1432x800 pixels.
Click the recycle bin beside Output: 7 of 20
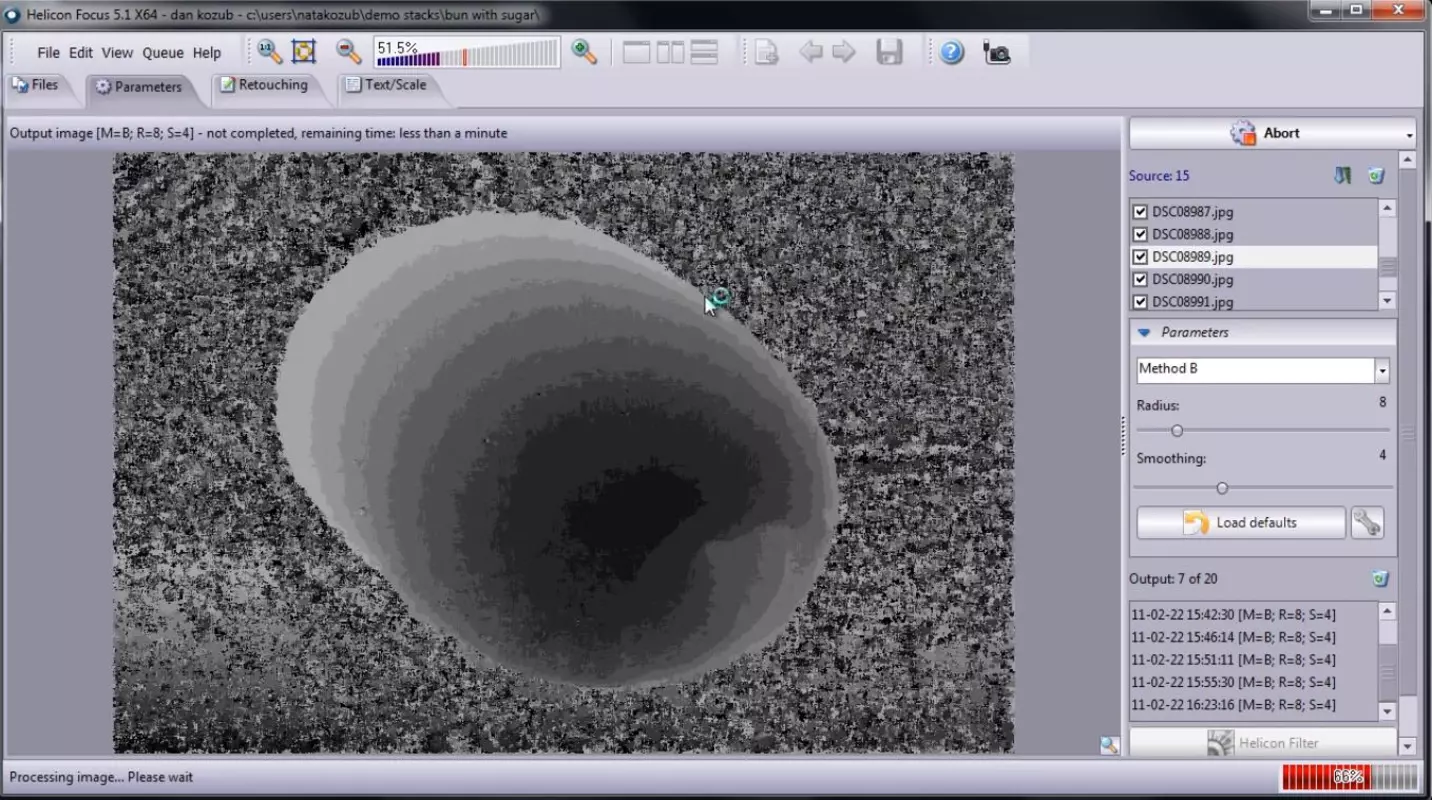(1380, 579)
